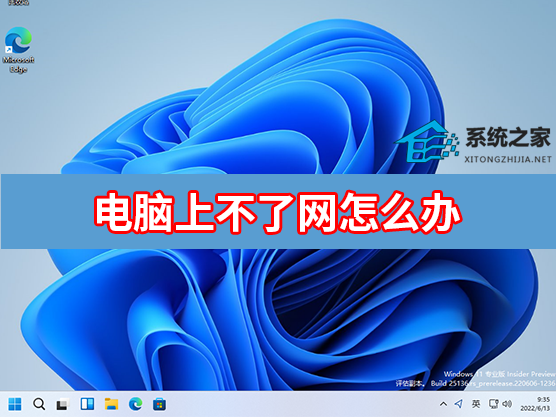Viewport: 556px width, 417px height.
Task: Launch Microsoft Edge from the taskbar
Action: pos(135,404)
